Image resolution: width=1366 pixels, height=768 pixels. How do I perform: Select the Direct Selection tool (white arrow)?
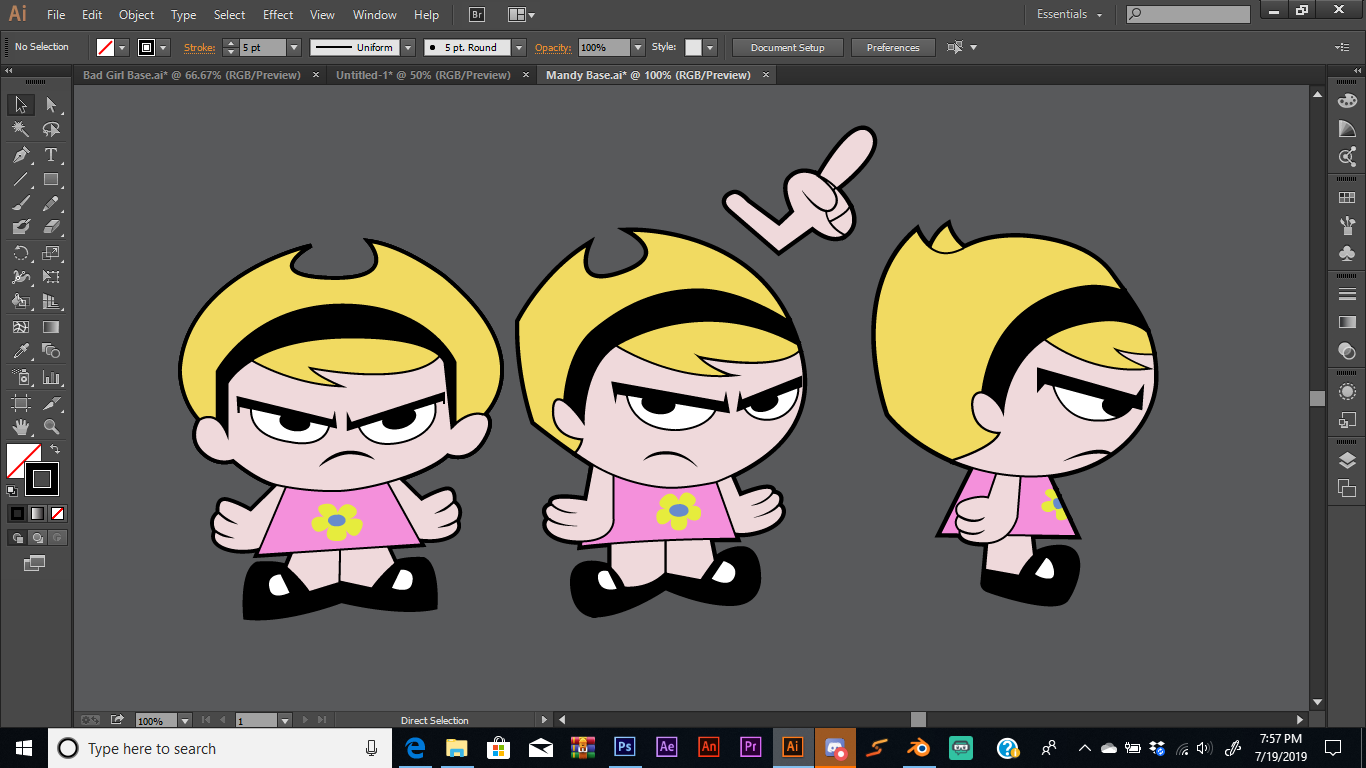tap(51, 105)
